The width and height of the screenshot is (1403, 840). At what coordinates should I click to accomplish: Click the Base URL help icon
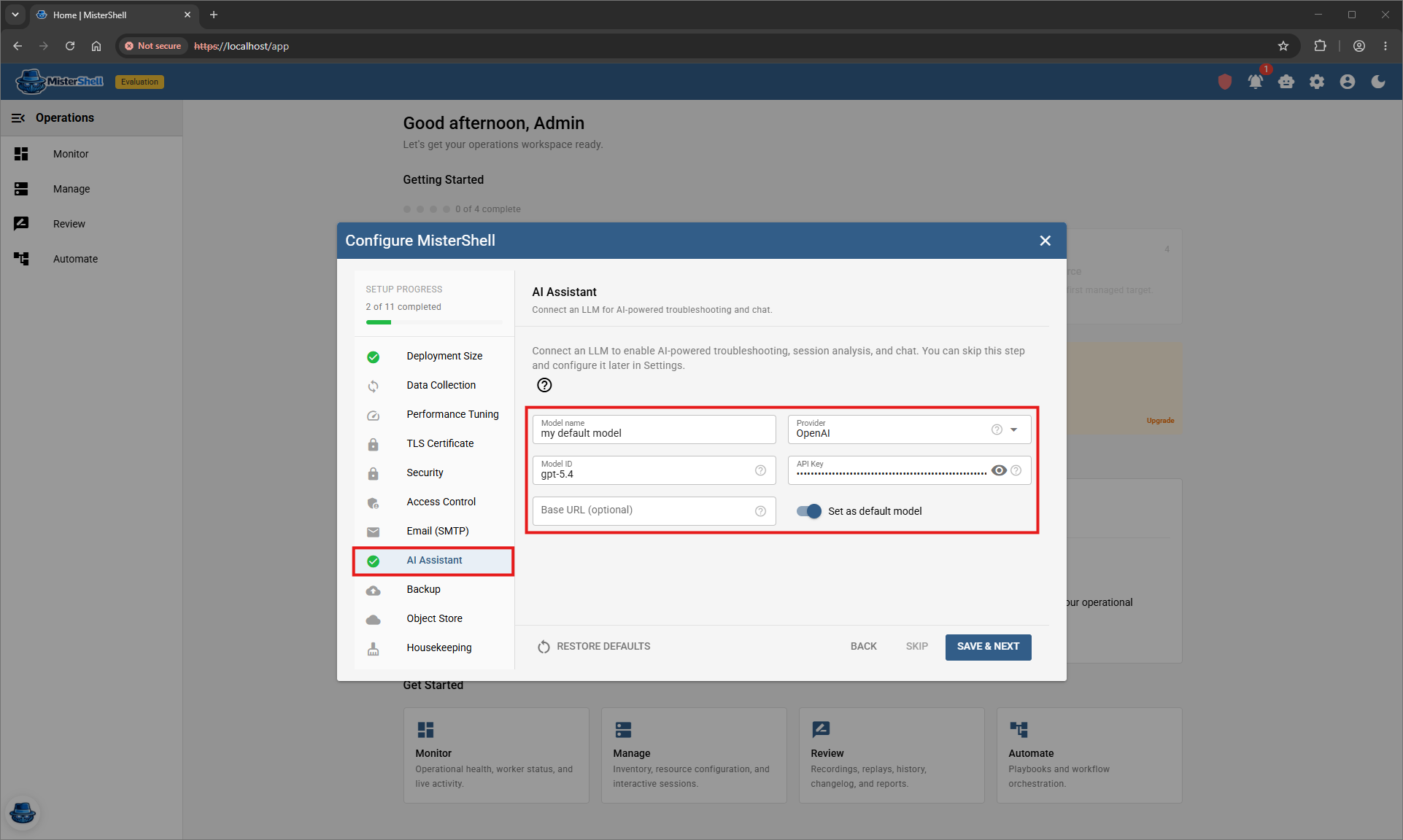(760, 511)
